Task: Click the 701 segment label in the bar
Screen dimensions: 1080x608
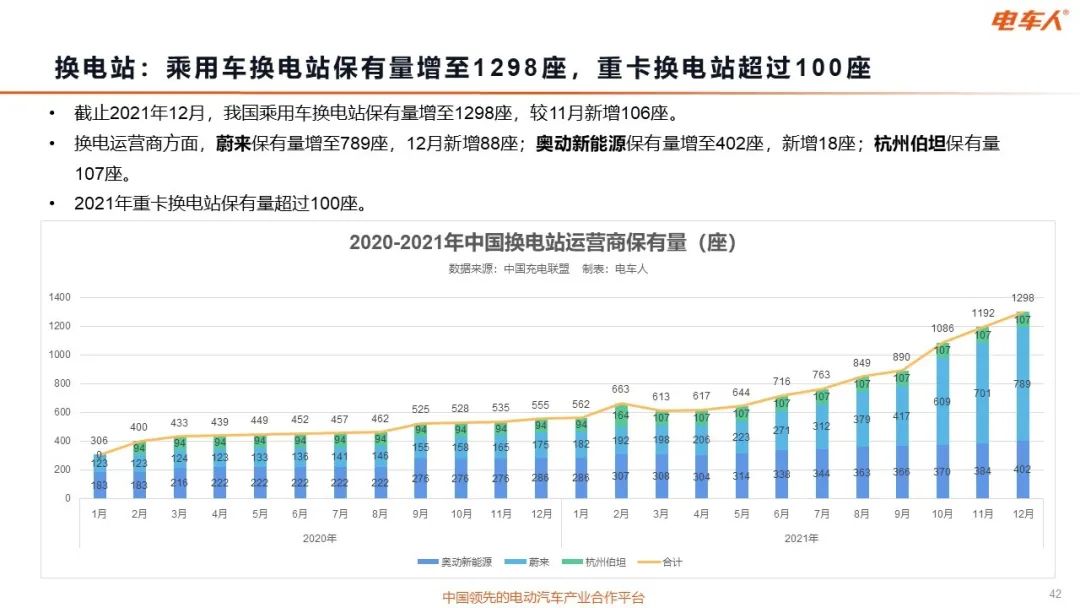Action: [x=982, y=394]
